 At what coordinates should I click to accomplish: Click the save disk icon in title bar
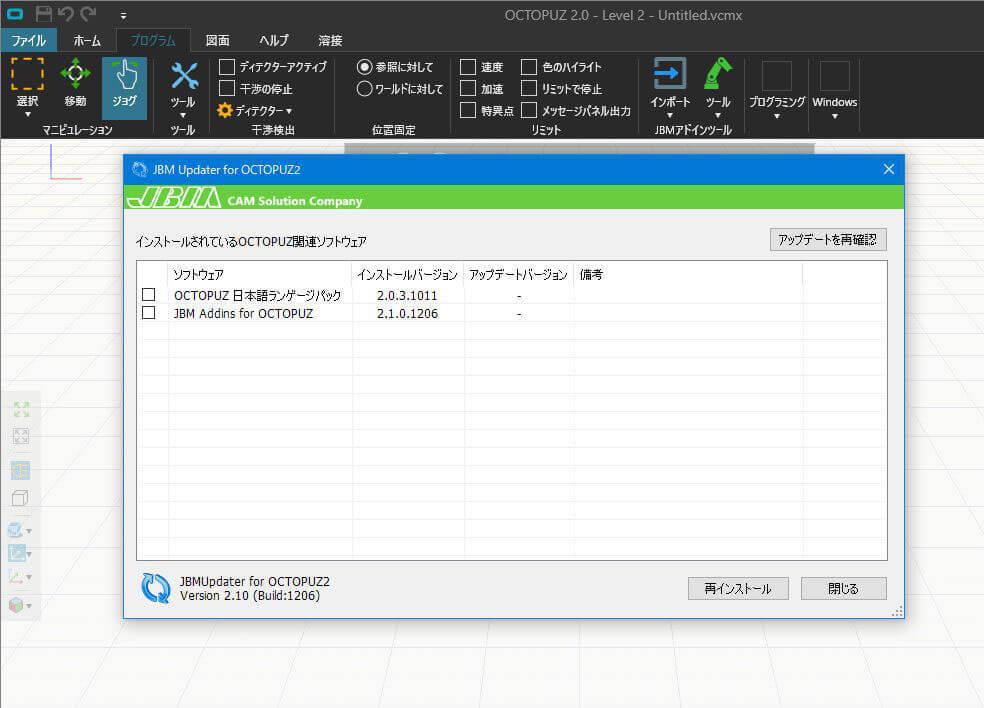(x=43, y=14)
